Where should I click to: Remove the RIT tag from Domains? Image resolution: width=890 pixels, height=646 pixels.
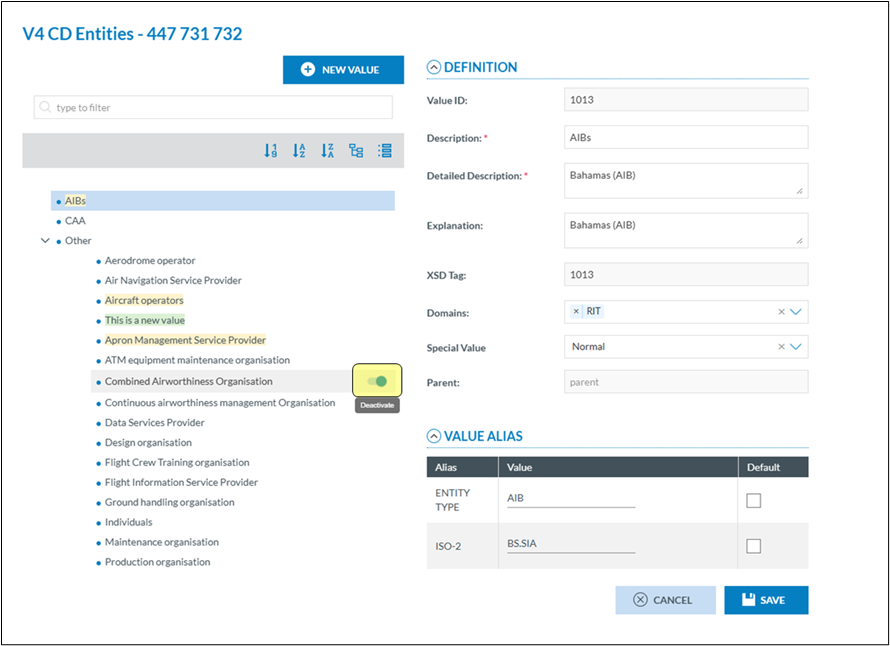(576, 312)
